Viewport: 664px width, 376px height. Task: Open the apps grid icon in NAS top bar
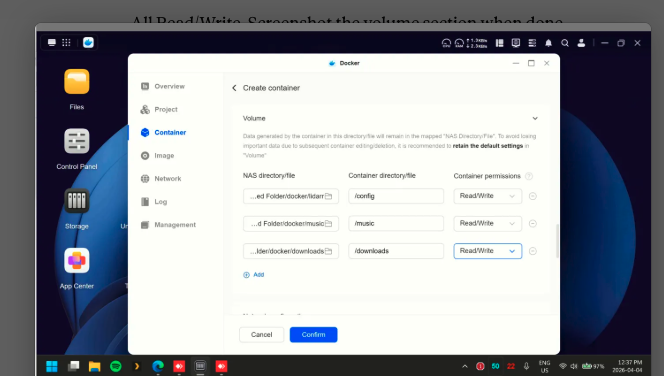(66, 43)
